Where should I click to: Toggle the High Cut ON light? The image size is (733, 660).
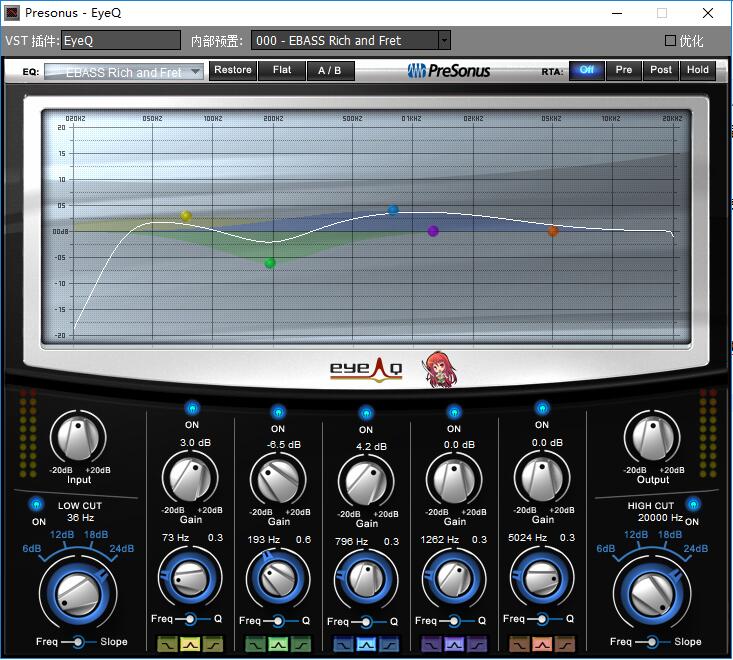693,504
